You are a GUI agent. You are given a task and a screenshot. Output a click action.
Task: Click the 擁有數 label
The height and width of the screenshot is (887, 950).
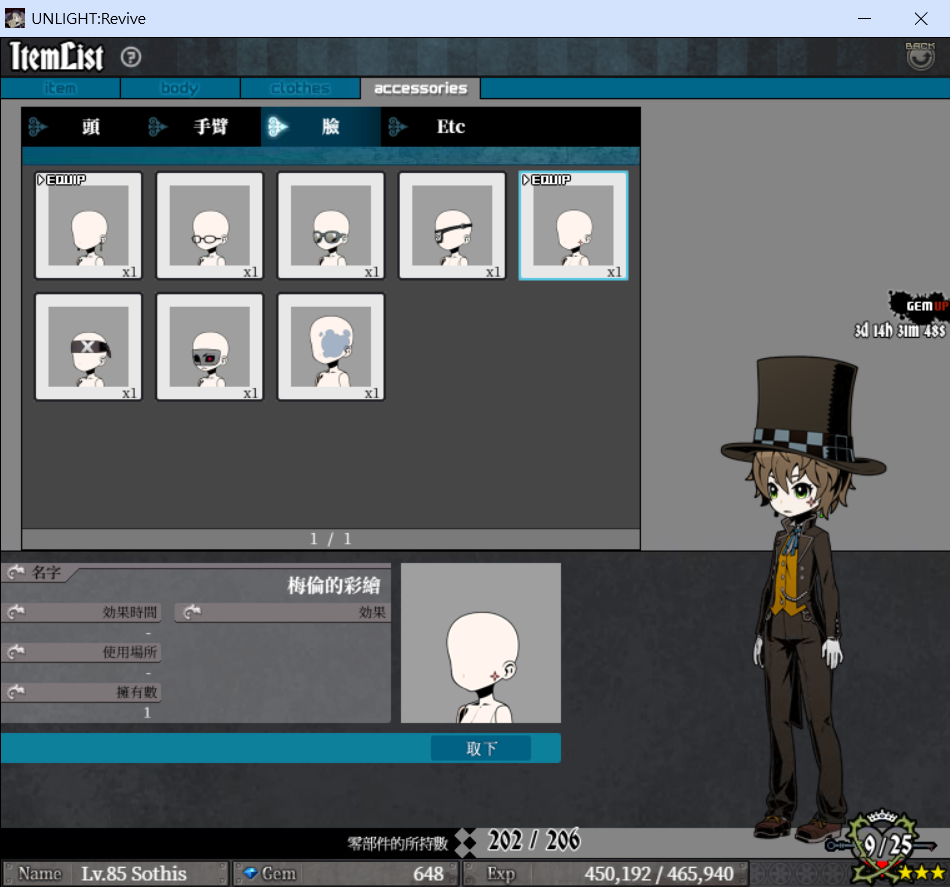point(137,693)
